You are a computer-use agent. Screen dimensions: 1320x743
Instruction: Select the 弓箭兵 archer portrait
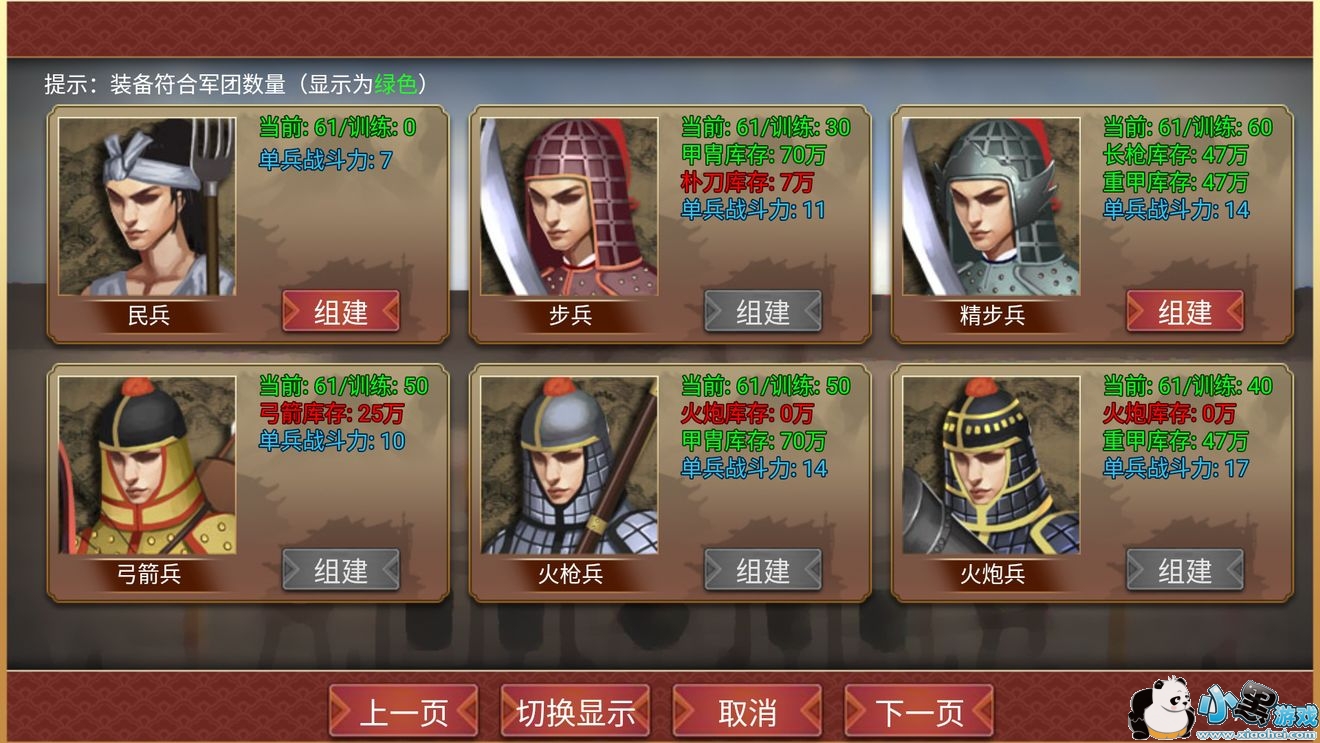[147, 465]
